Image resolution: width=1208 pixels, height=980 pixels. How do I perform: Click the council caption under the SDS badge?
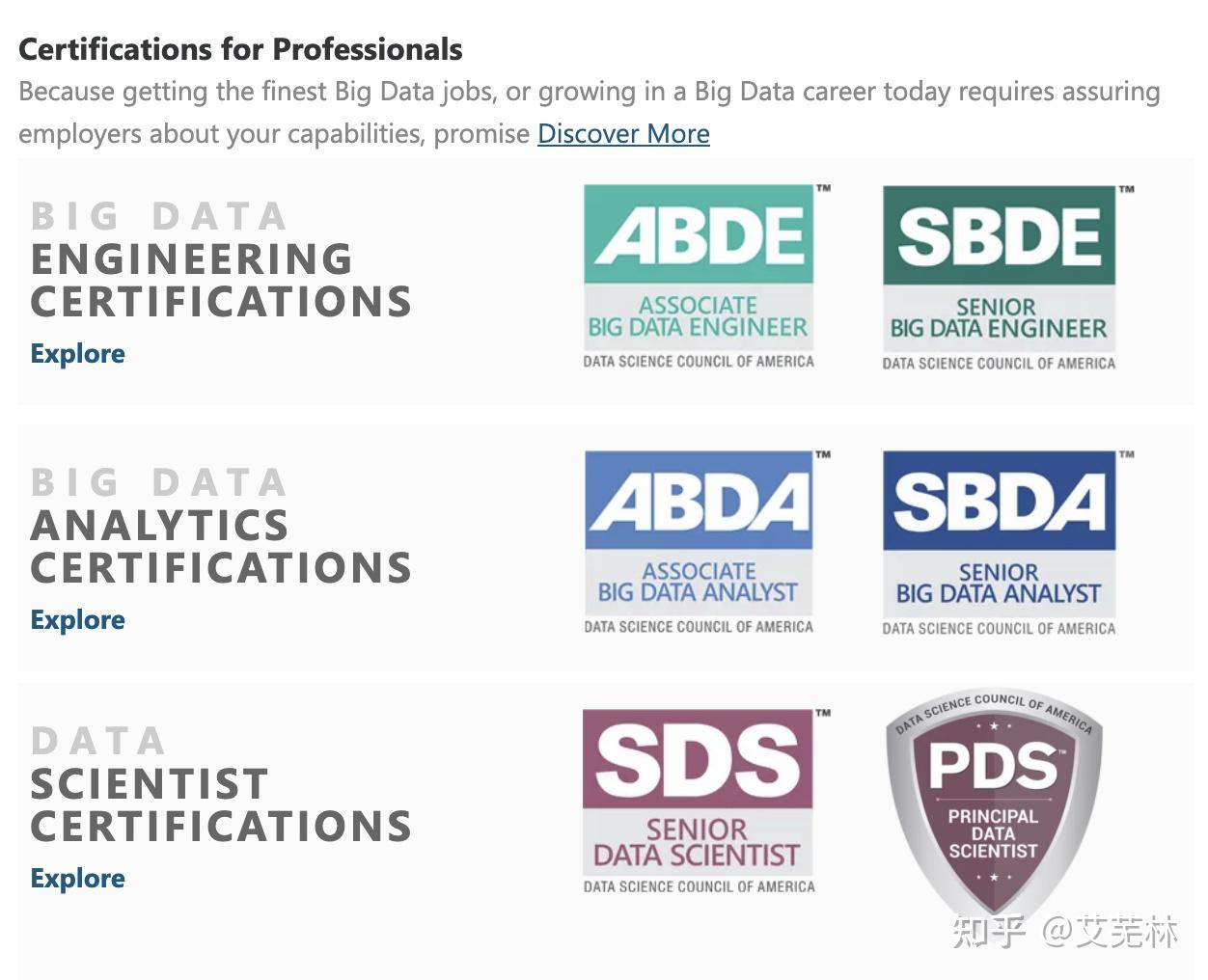point(699,886)
